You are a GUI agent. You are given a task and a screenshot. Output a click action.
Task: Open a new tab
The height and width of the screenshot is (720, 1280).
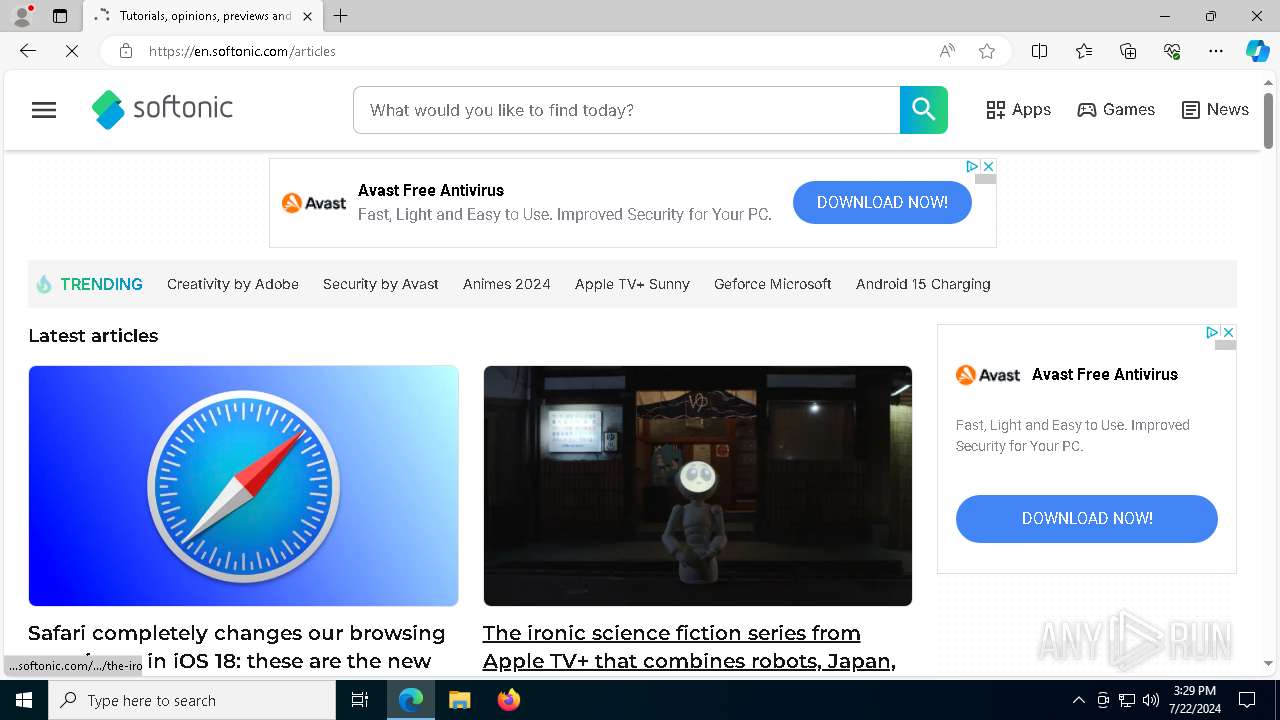[x=341, y=16]
